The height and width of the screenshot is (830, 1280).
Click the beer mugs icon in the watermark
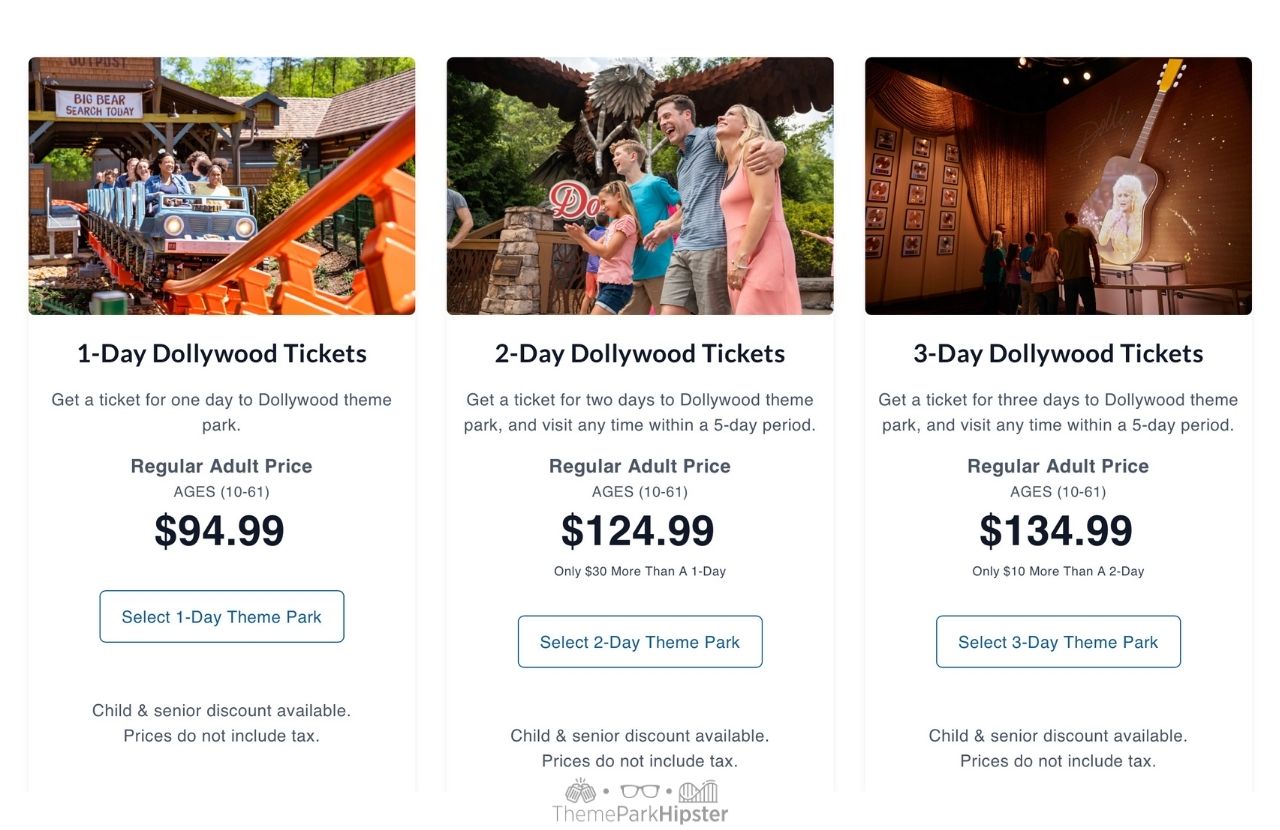coord(580,792)
